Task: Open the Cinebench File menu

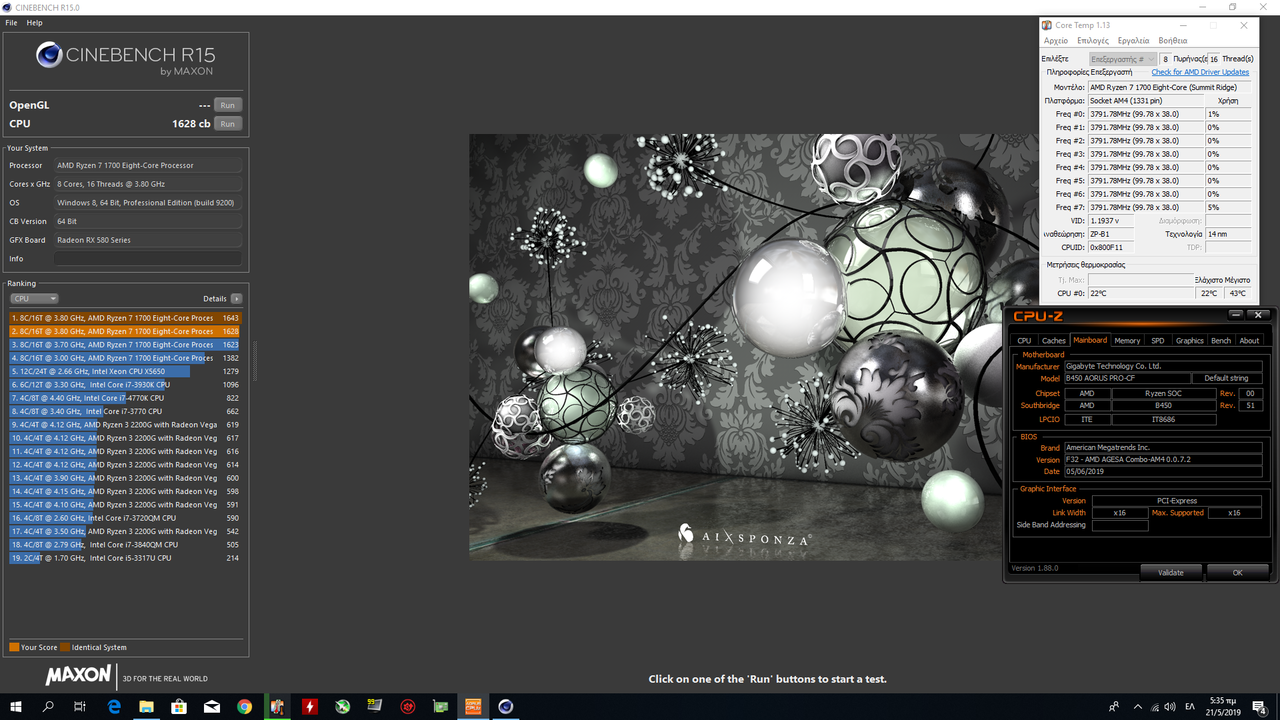Action: click(x=11, y=22)
